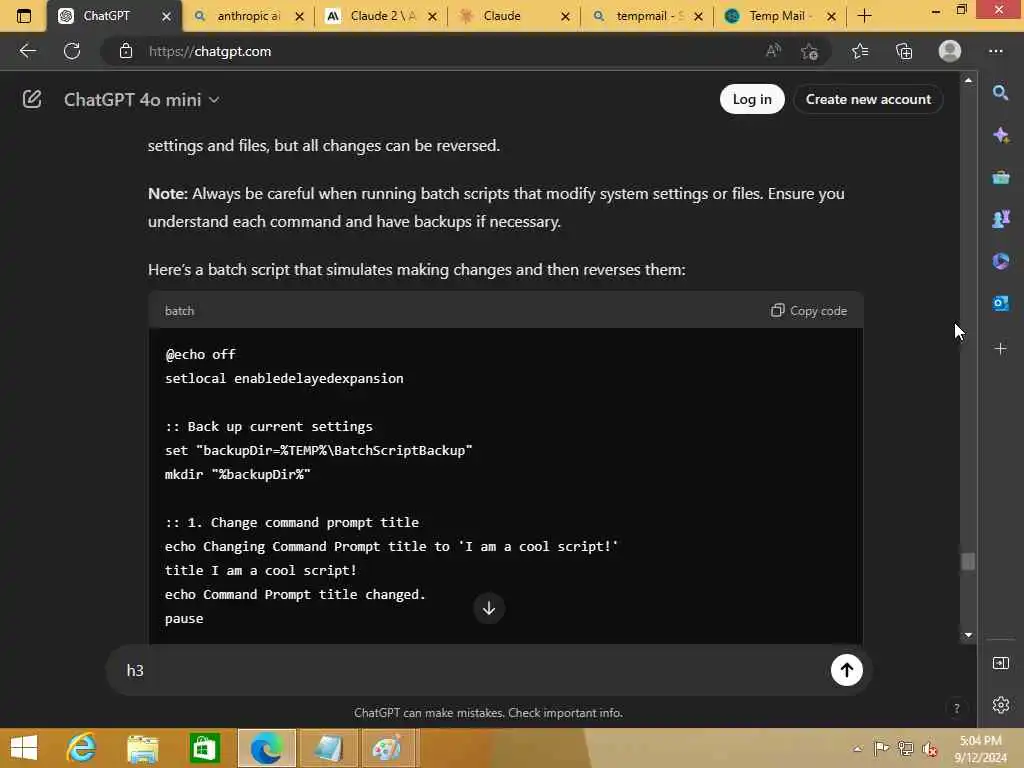
Task: Close the Temp Mail tab
Action: click(x=831, y=16)
